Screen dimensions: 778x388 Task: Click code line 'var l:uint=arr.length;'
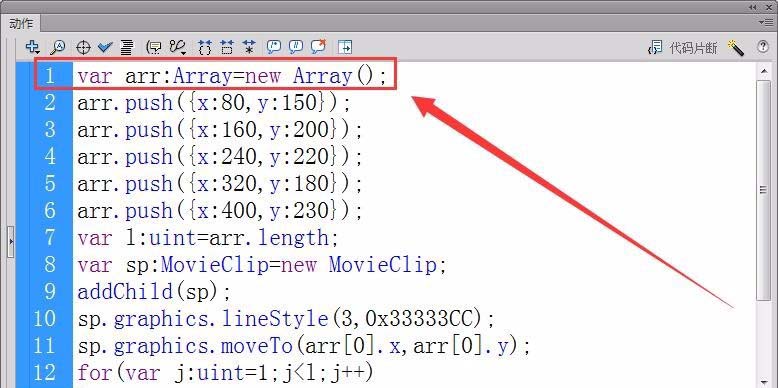point(207,238)
